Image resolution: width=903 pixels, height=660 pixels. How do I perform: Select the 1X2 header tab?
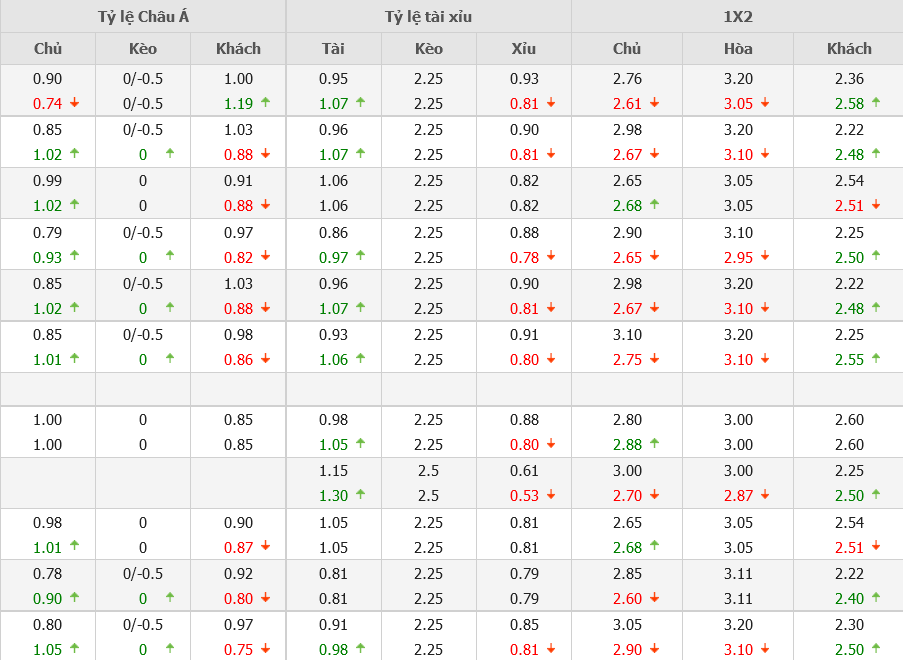coord(737,16)
